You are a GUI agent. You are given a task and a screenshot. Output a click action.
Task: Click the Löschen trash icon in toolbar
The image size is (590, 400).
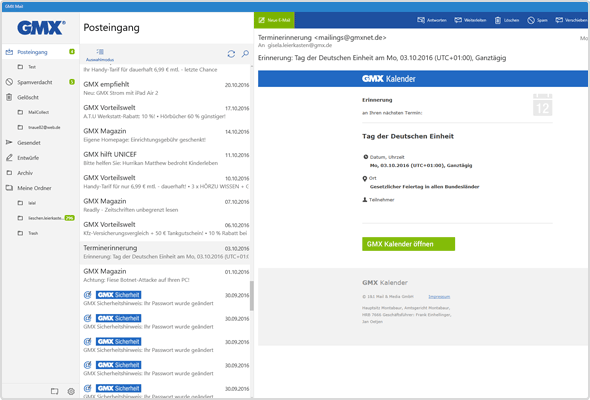coord(497,20)
